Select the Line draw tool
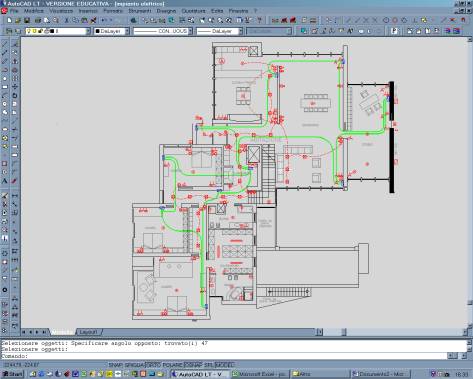This screenshot has width=473, height=379. (5, 44)
